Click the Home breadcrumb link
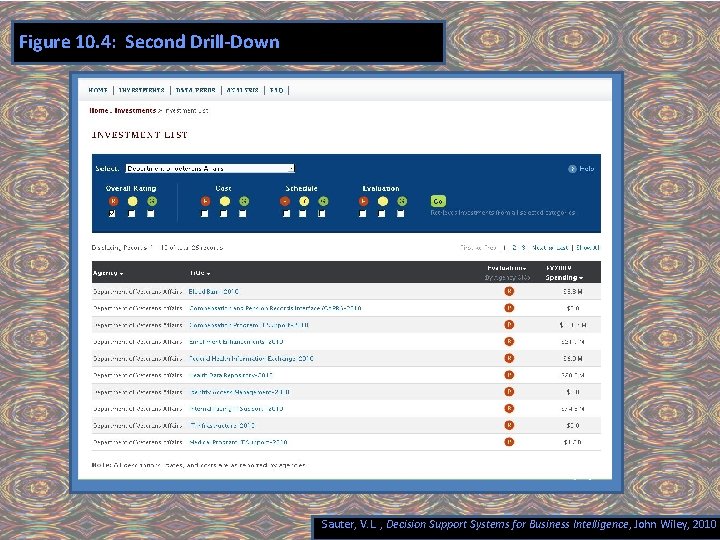The height and width of the screenshot is (540, 720). point(99,111)
